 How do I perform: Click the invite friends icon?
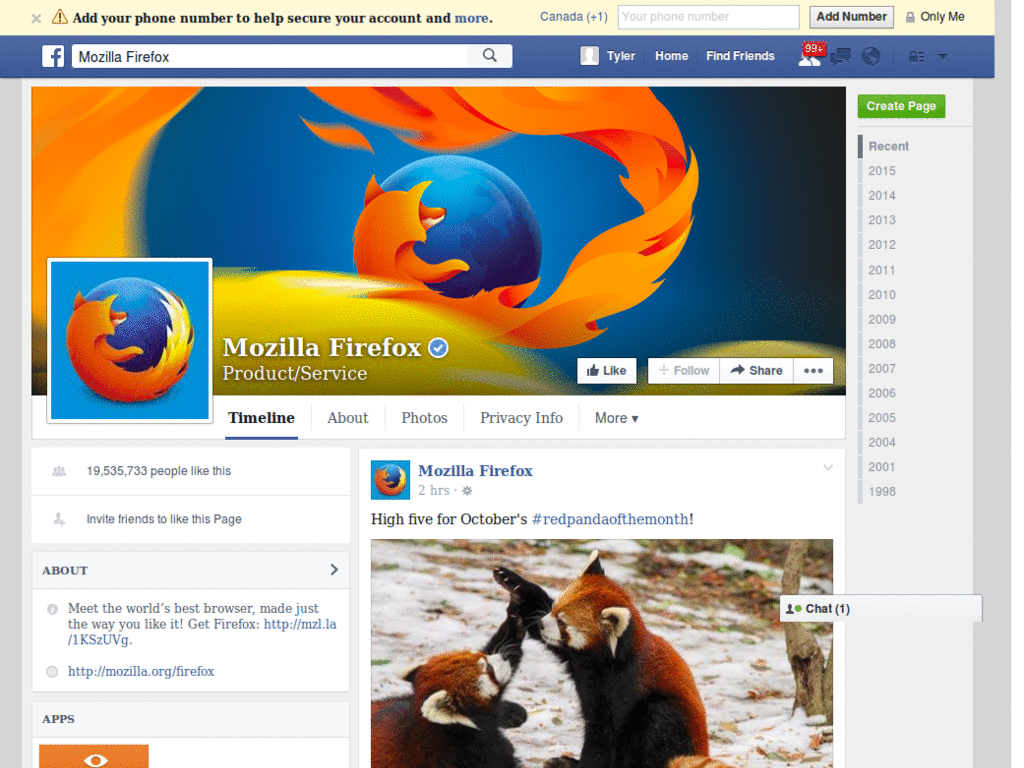(x=59, y=519)
